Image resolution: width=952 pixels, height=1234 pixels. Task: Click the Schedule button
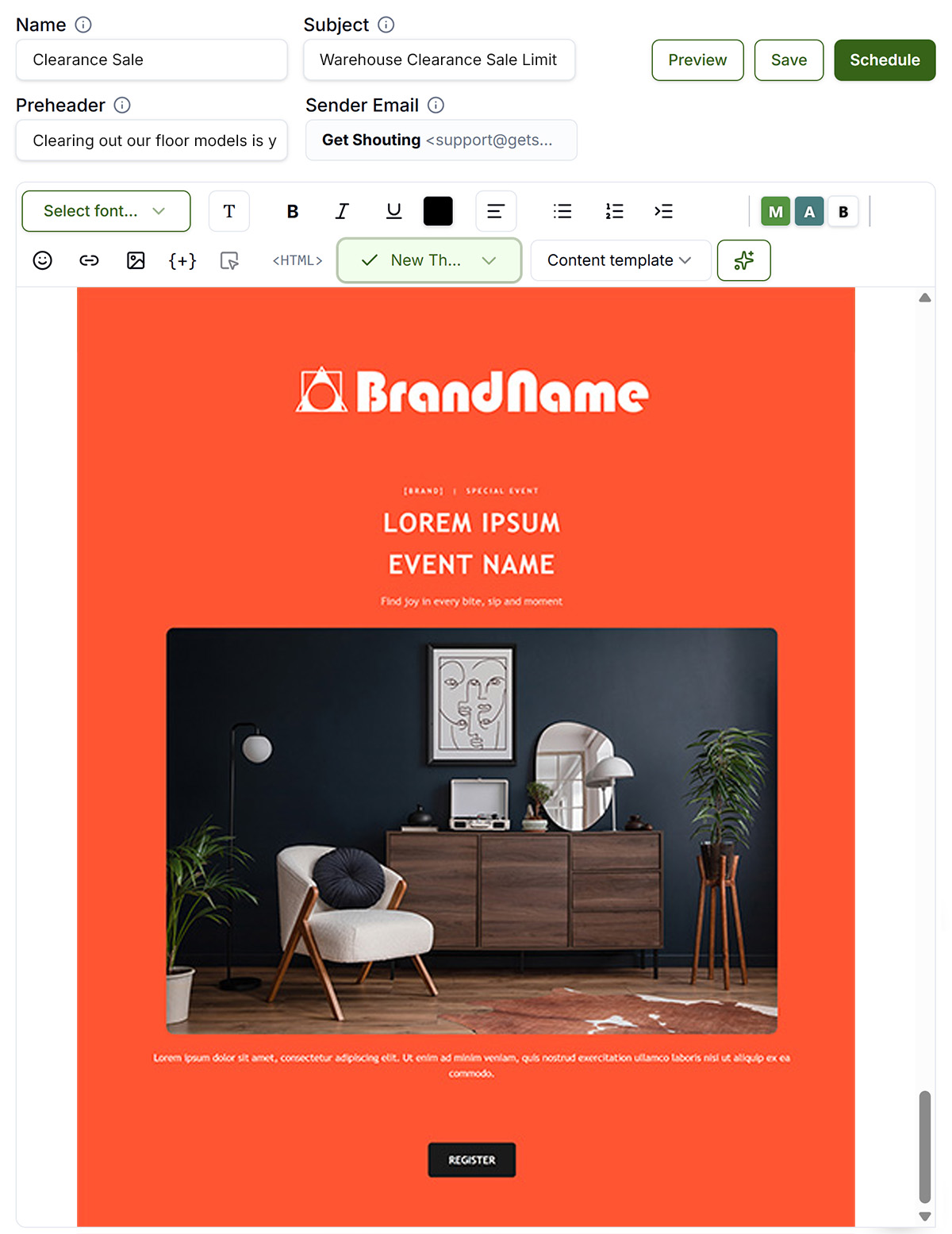885,60
